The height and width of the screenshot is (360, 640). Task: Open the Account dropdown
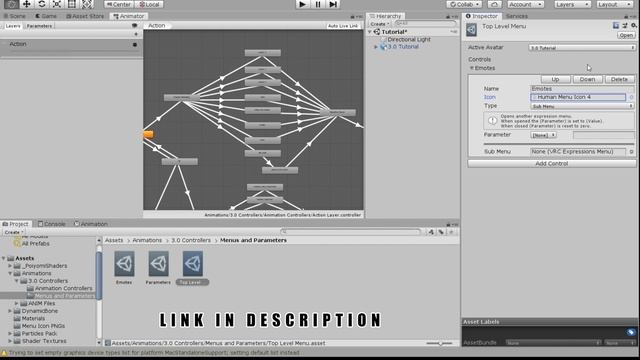point(526,4)
